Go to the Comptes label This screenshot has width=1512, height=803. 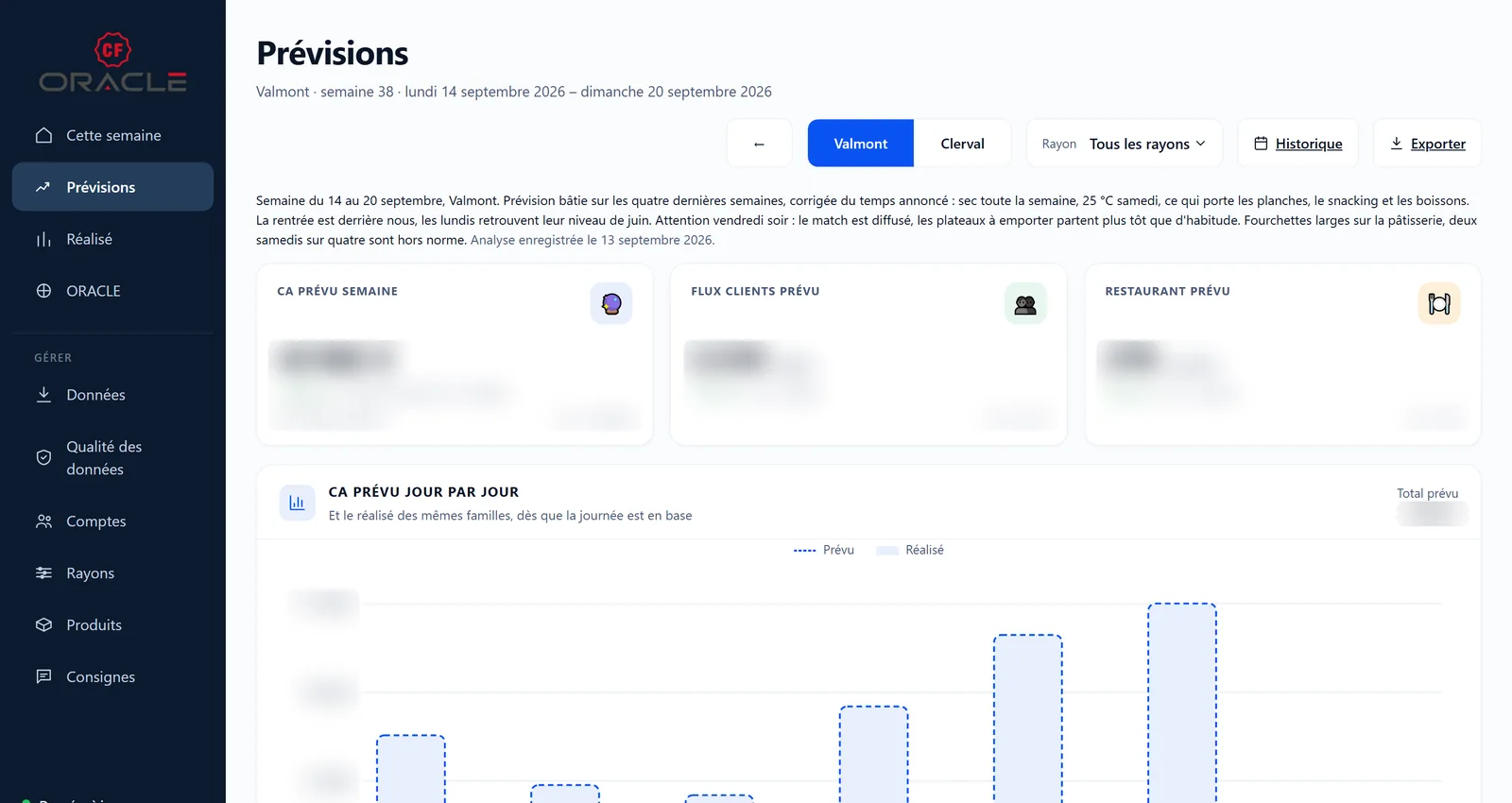coord(96,521)
